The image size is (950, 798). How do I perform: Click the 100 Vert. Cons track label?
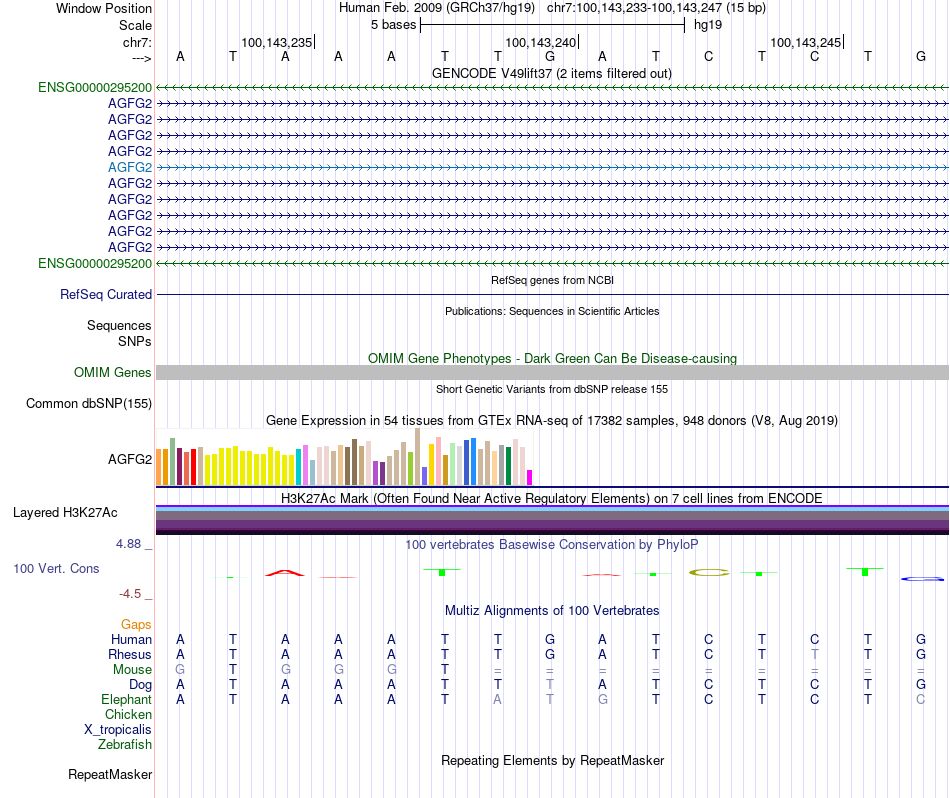pos(56,568)
